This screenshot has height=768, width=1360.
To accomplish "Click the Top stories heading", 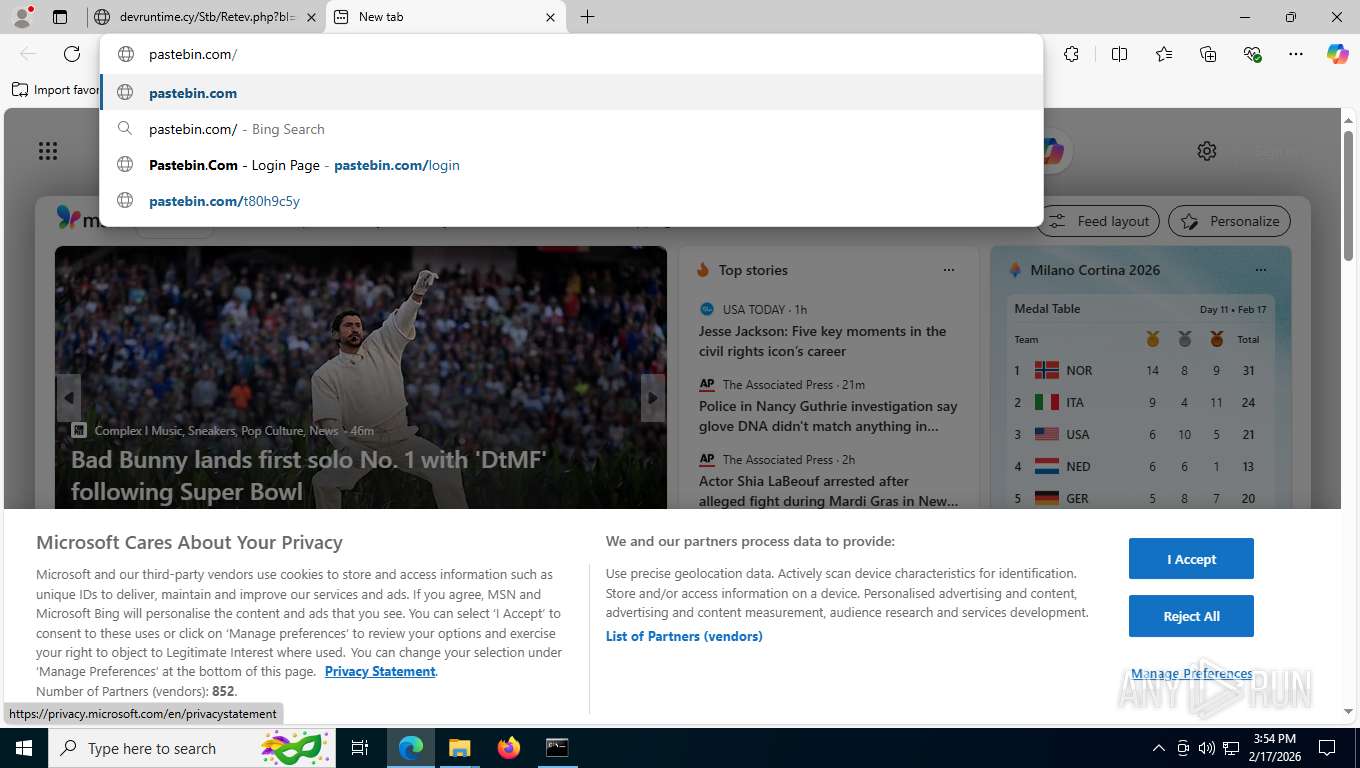I will point(753,270).
